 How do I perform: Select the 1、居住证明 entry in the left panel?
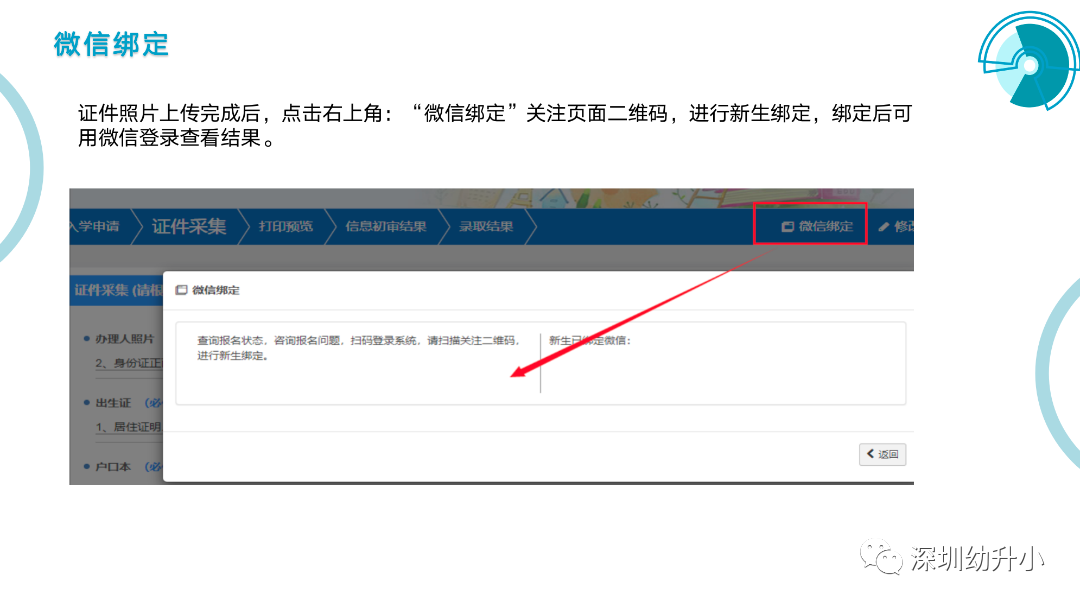pos(129,427)
